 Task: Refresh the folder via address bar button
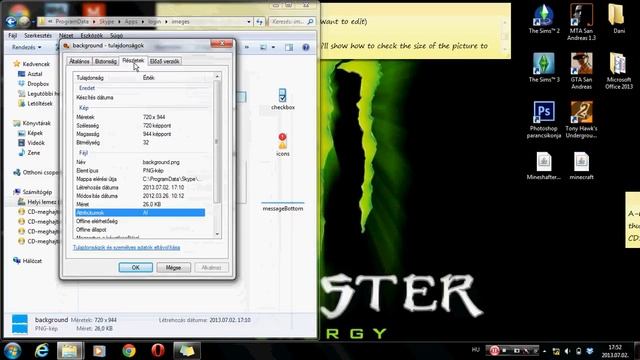pyautogui.click(x=260, y=22)
